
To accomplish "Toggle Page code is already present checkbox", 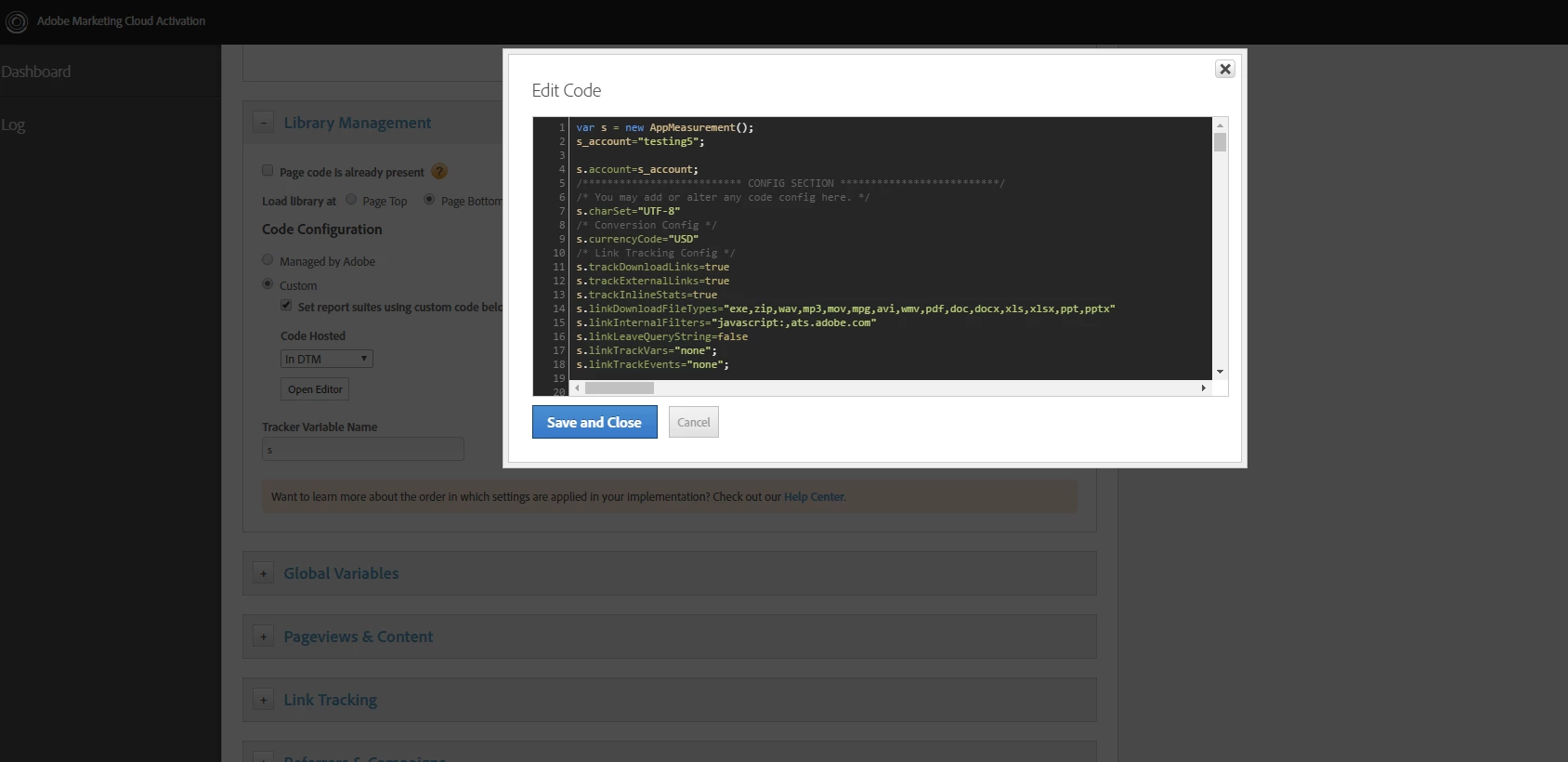I will [268, 170].
